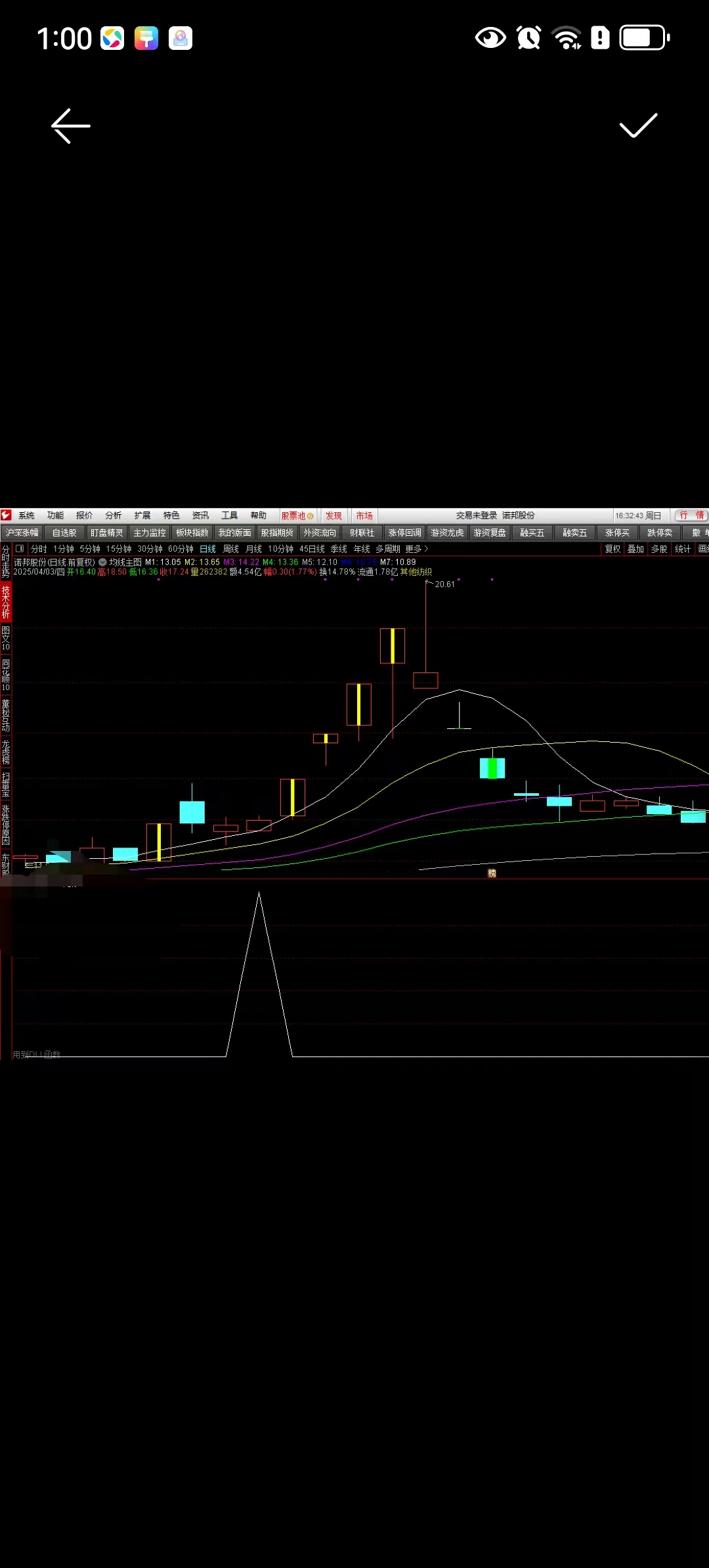709x1568 pixels.
Task: Open 游资龙虎
Action: tap(447, 533)
